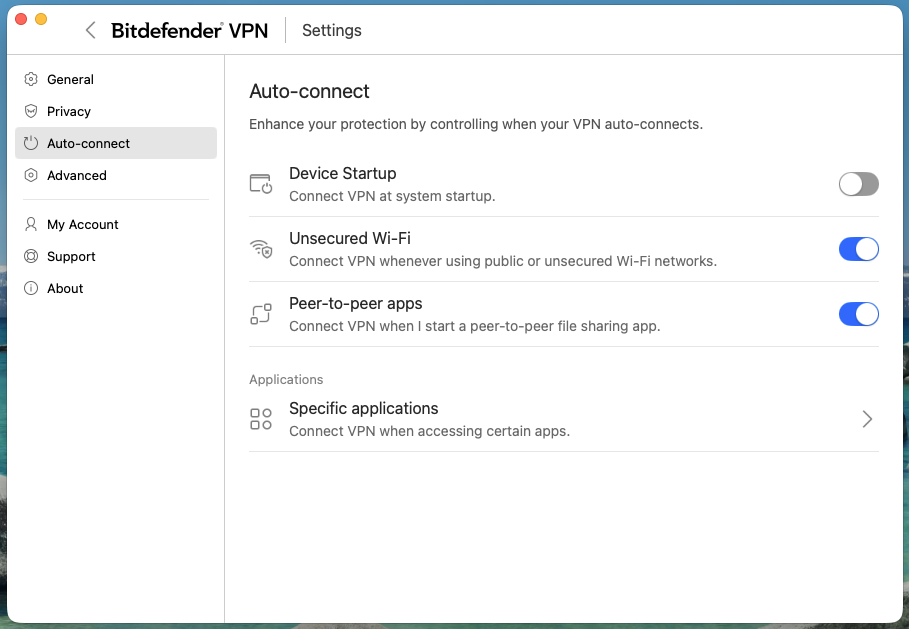The width and height of the screenshot is (909, 629).
Task: Click the Settings title in header
Action: (332, 30)
